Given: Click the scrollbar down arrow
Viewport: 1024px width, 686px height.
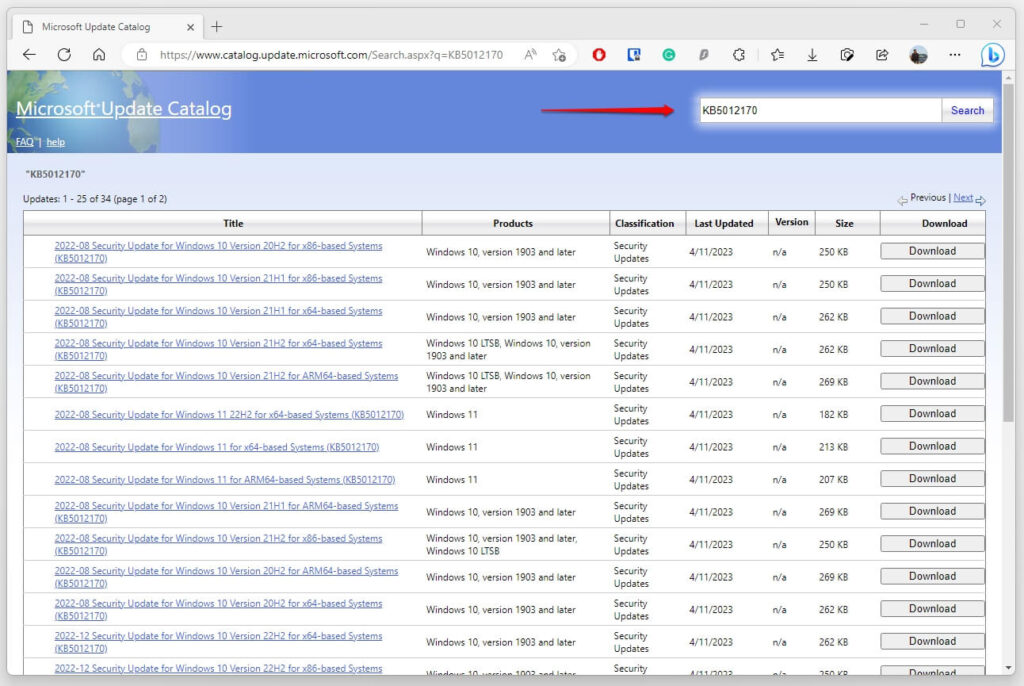Looking at the screenshot, I should click(x=1008, y=668).
